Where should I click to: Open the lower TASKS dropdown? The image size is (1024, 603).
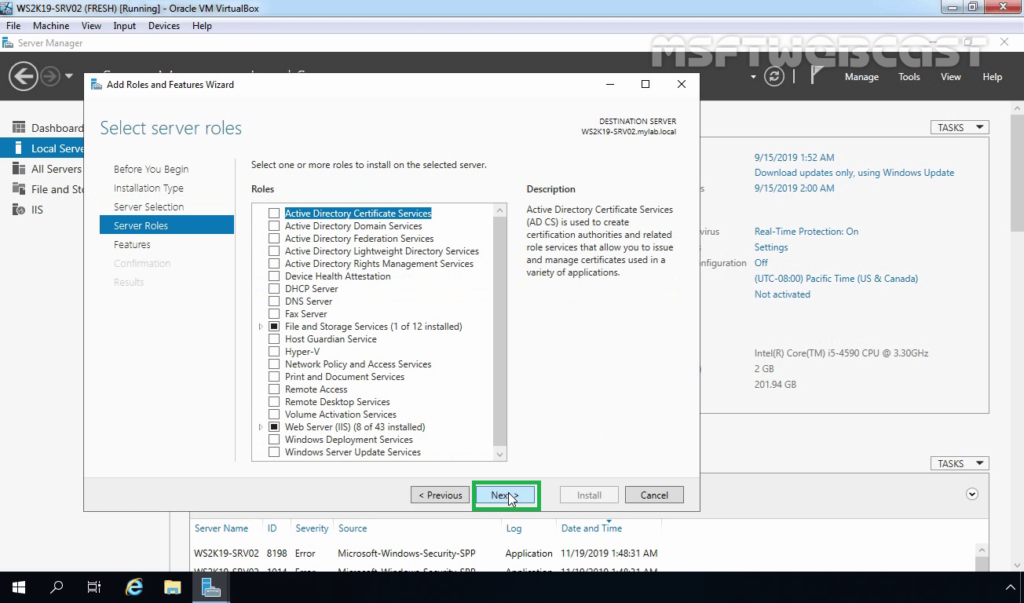click(959, 463)
